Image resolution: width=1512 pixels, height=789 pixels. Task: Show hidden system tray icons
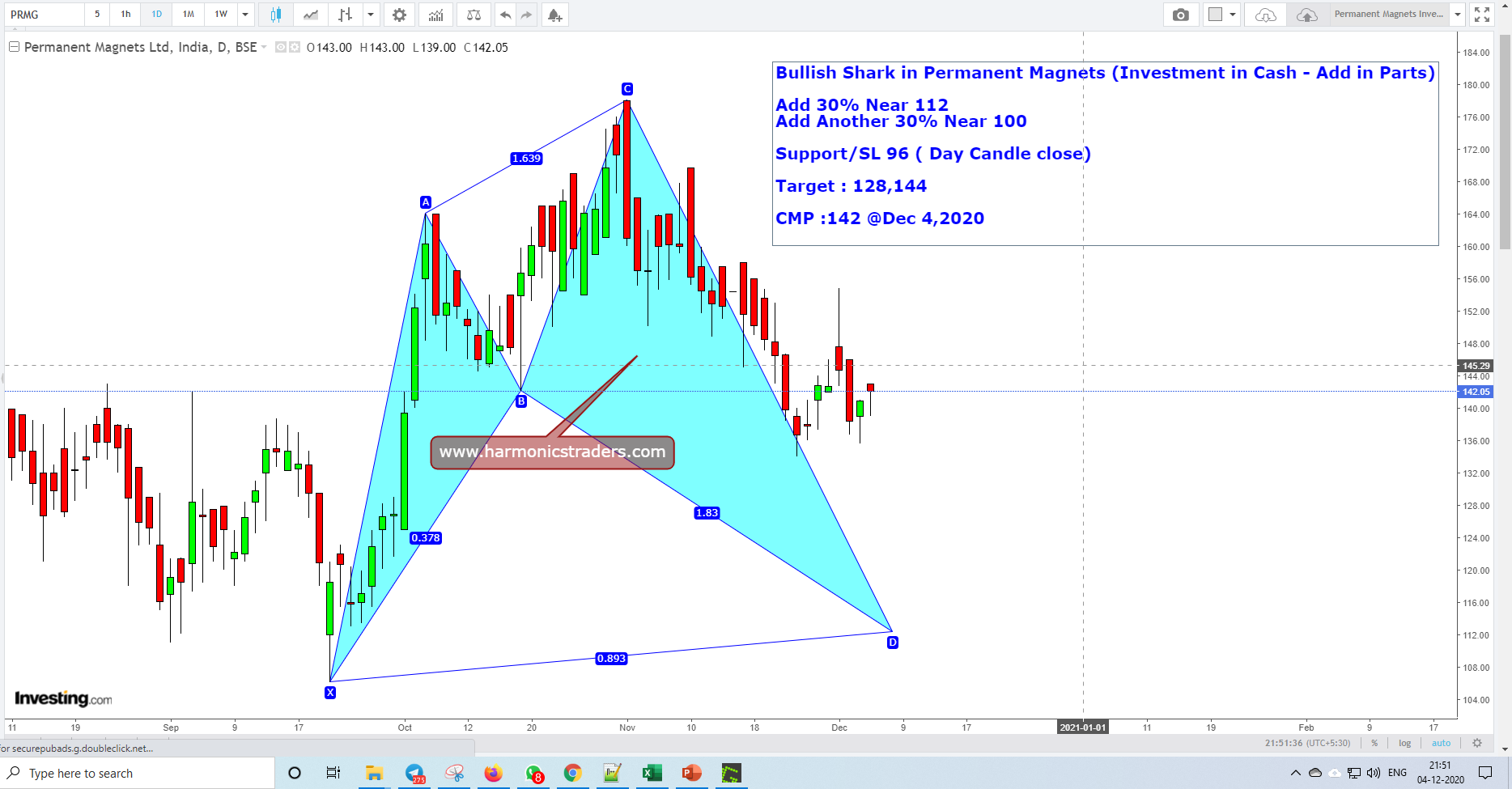1296,773
